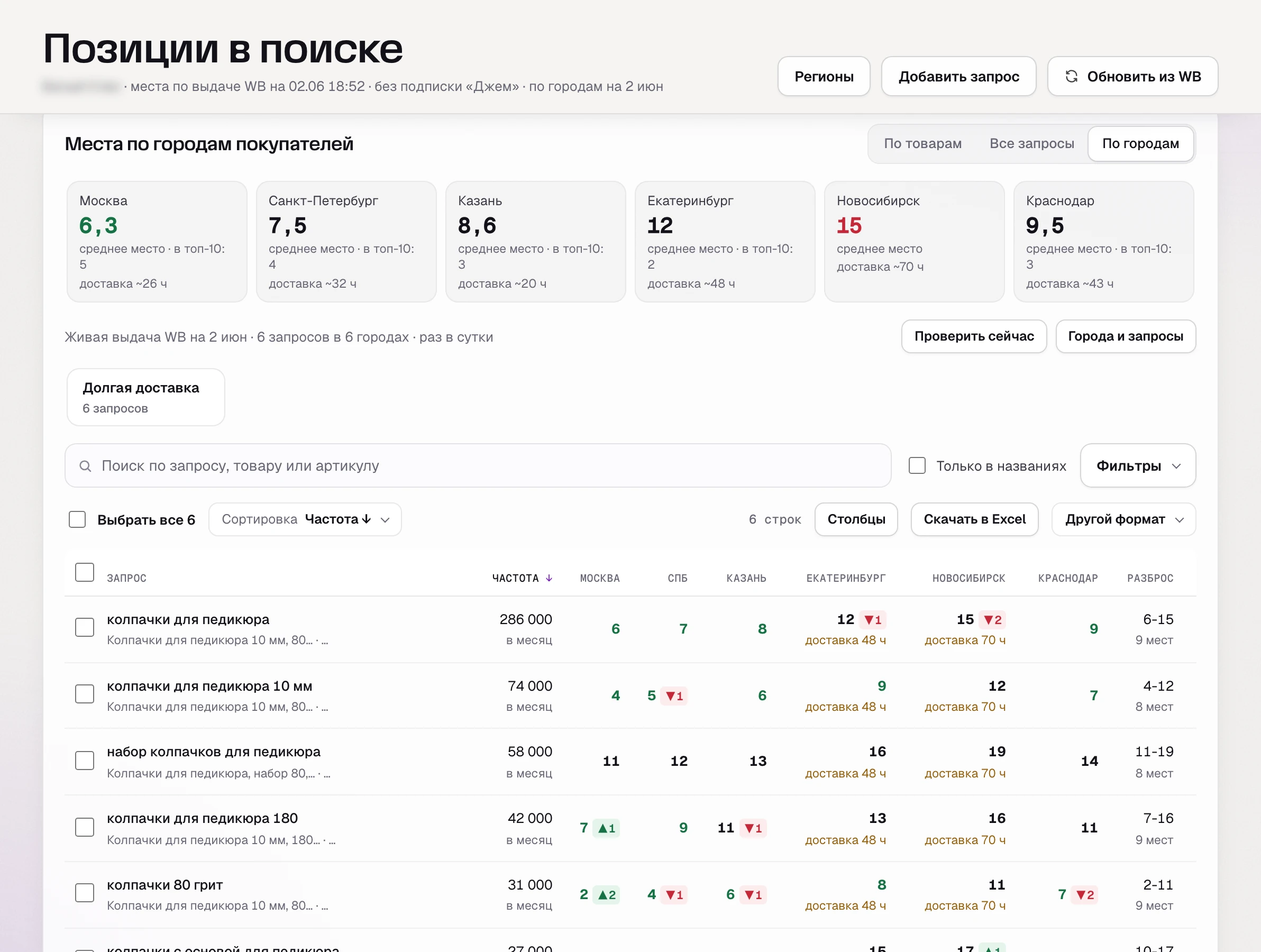Click query text колпачки 80 грит
1261x952 pixels.
click(x=165, y=885)
